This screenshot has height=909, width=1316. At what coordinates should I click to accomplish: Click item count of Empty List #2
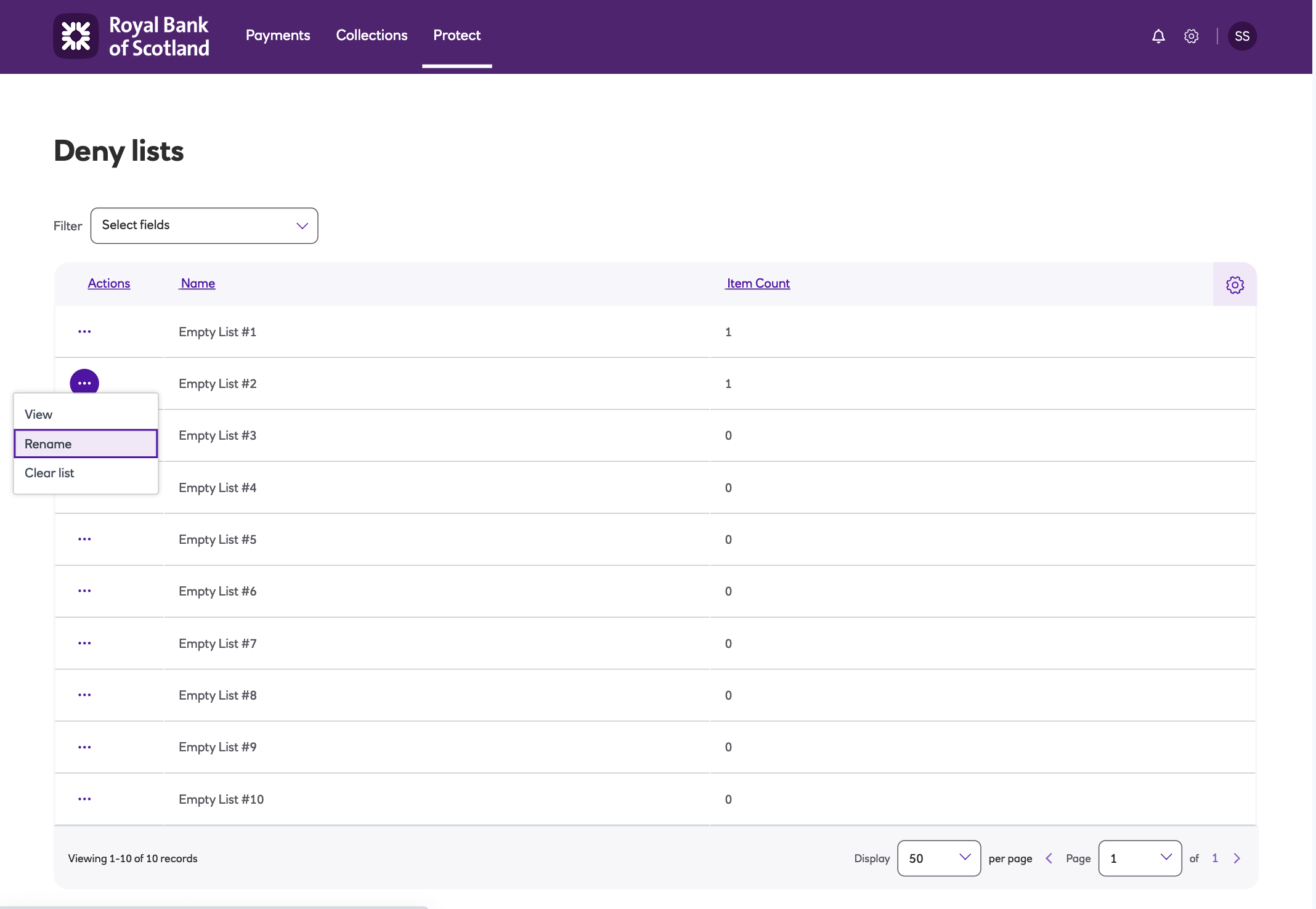(x=728, y=384)
